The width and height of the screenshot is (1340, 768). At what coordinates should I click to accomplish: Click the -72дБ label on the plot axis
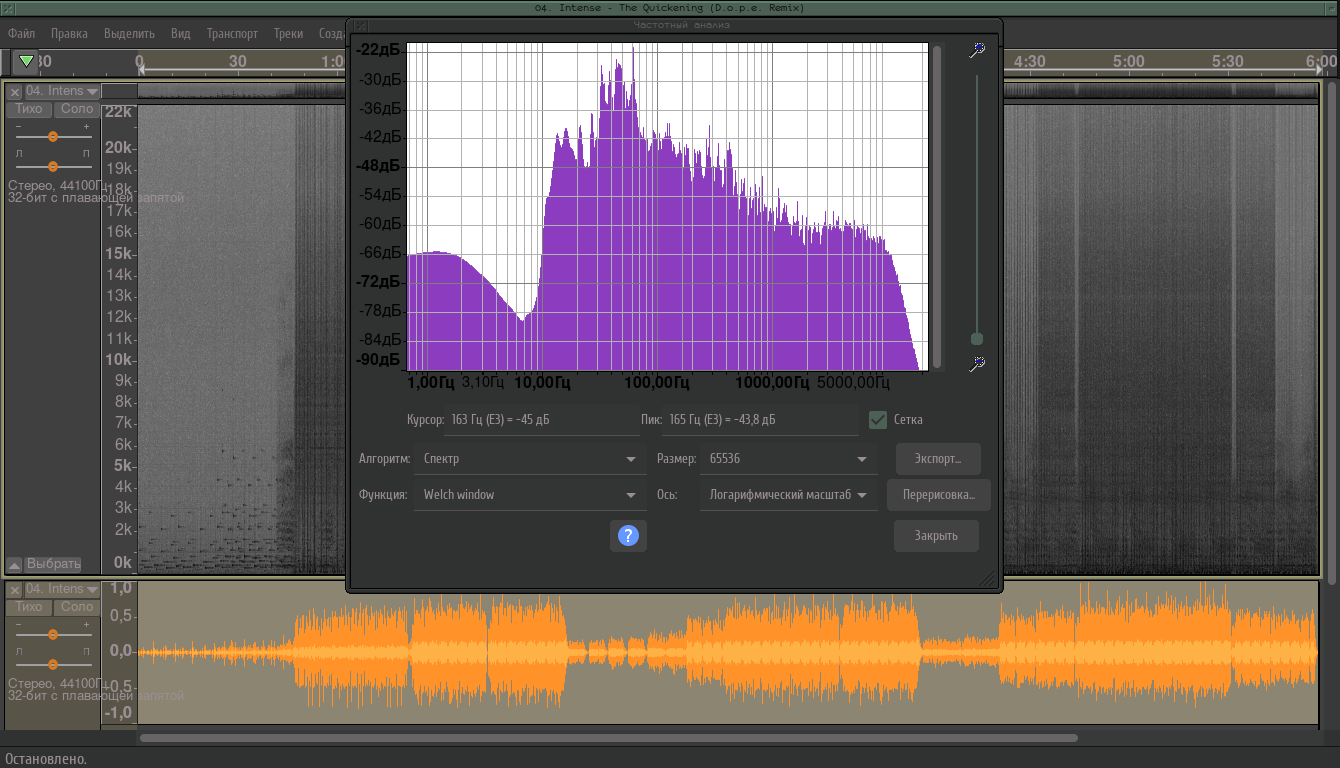[380, 282]
